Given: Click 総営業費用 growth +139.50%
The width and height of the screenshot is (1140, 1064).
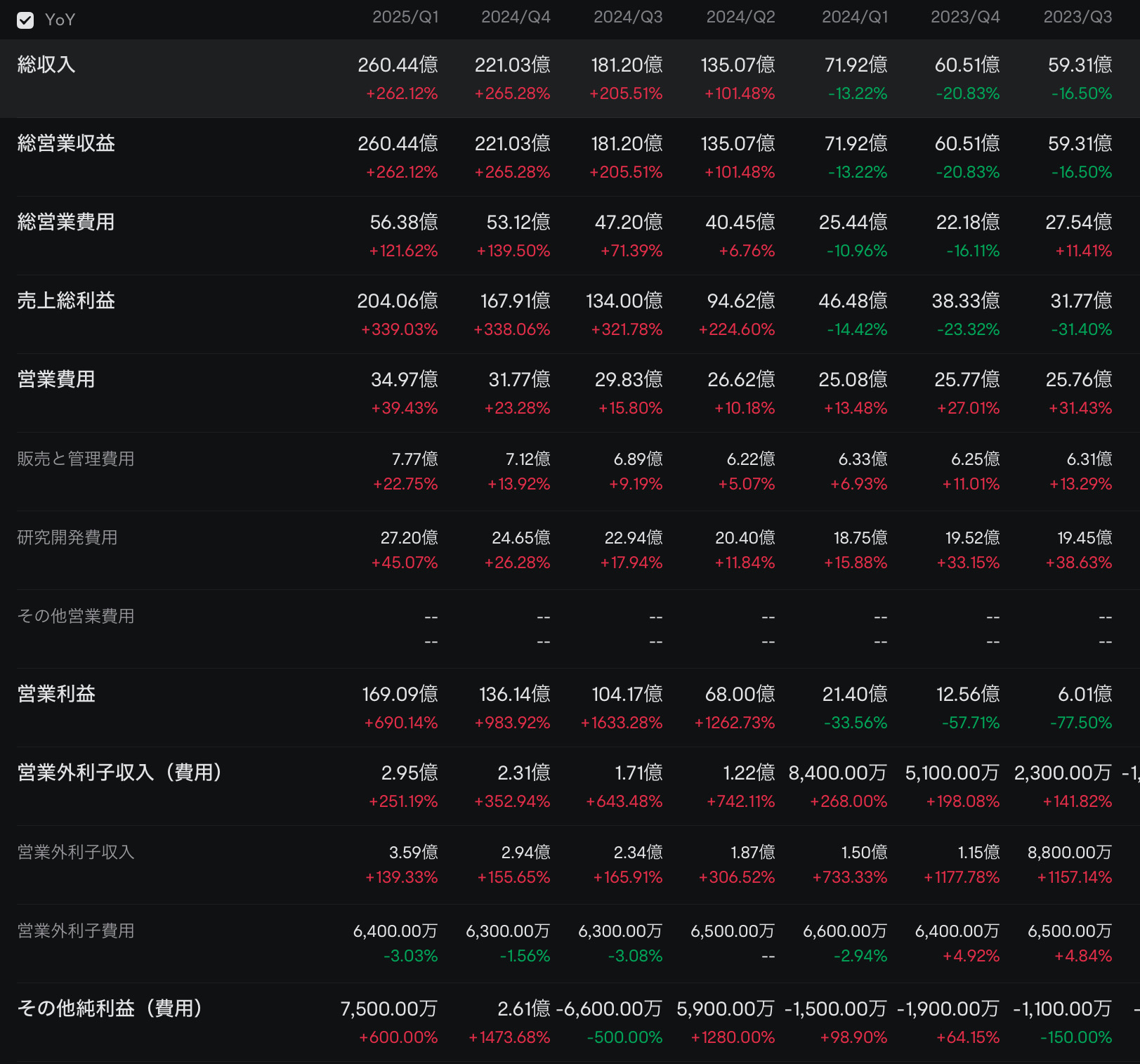Looking at the screenshot, I should 513,251.
